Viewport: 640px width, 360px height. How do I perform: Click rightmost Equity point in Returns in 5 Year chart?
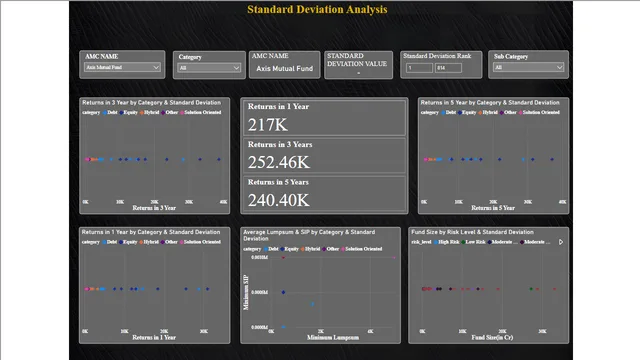[x=552, y=159]
